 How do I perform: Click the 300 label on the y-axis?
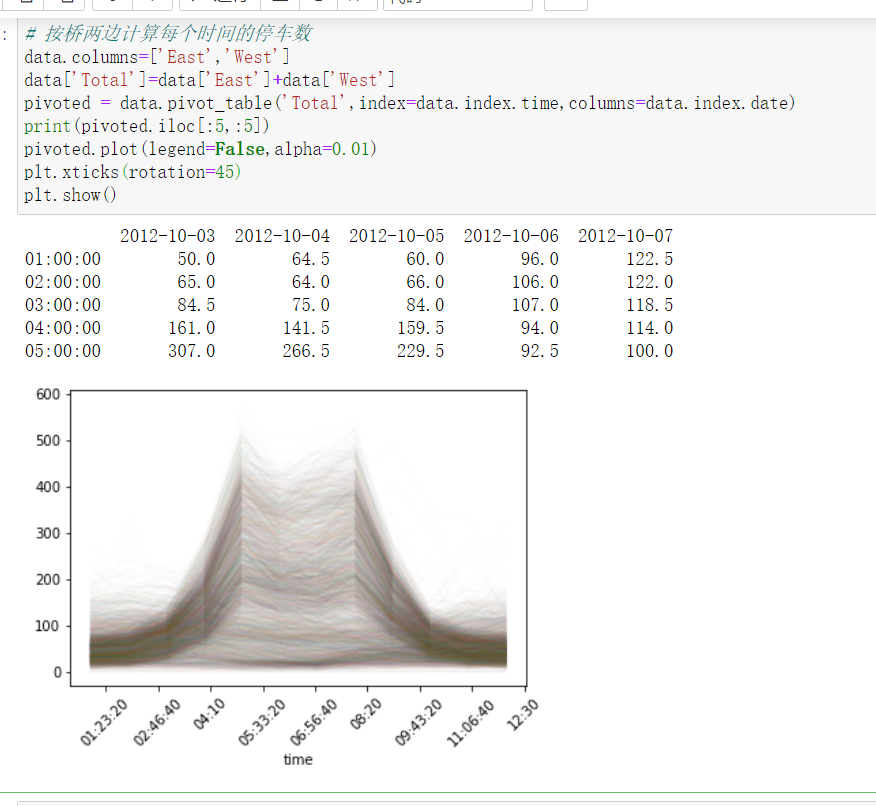[x=48, y=533]
